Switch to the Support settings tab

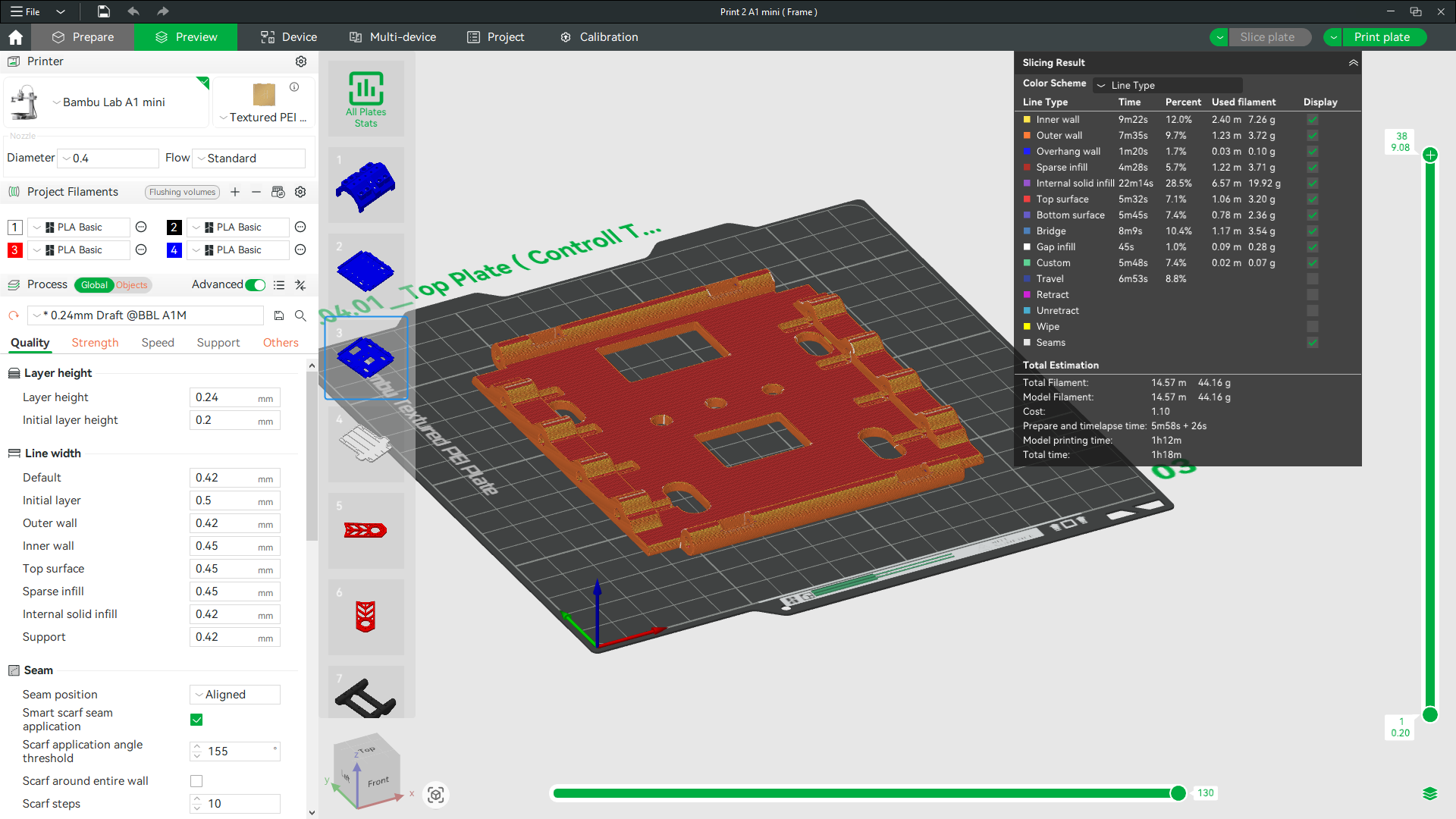(x=218, y=343)
